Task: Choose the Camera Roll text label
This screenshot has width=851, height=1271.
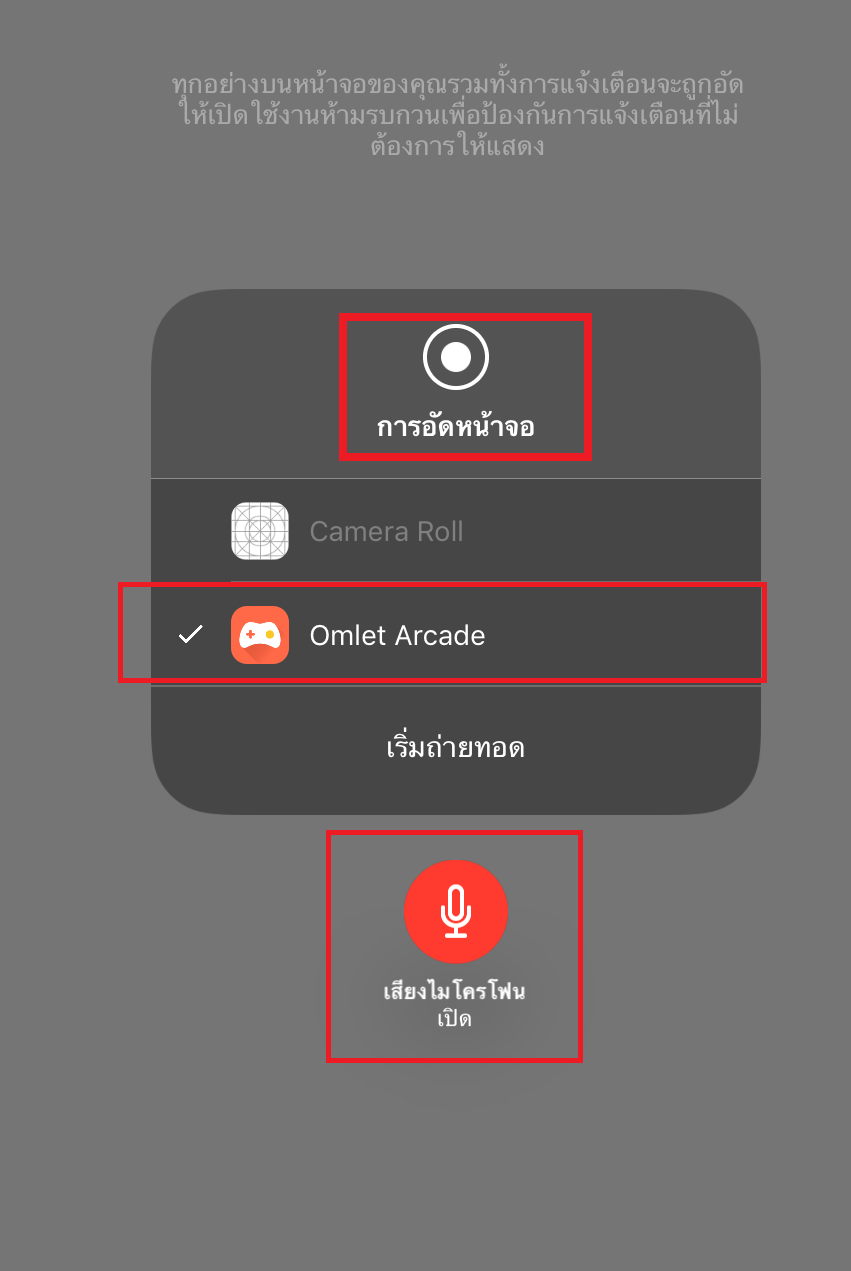Action: 386,531
